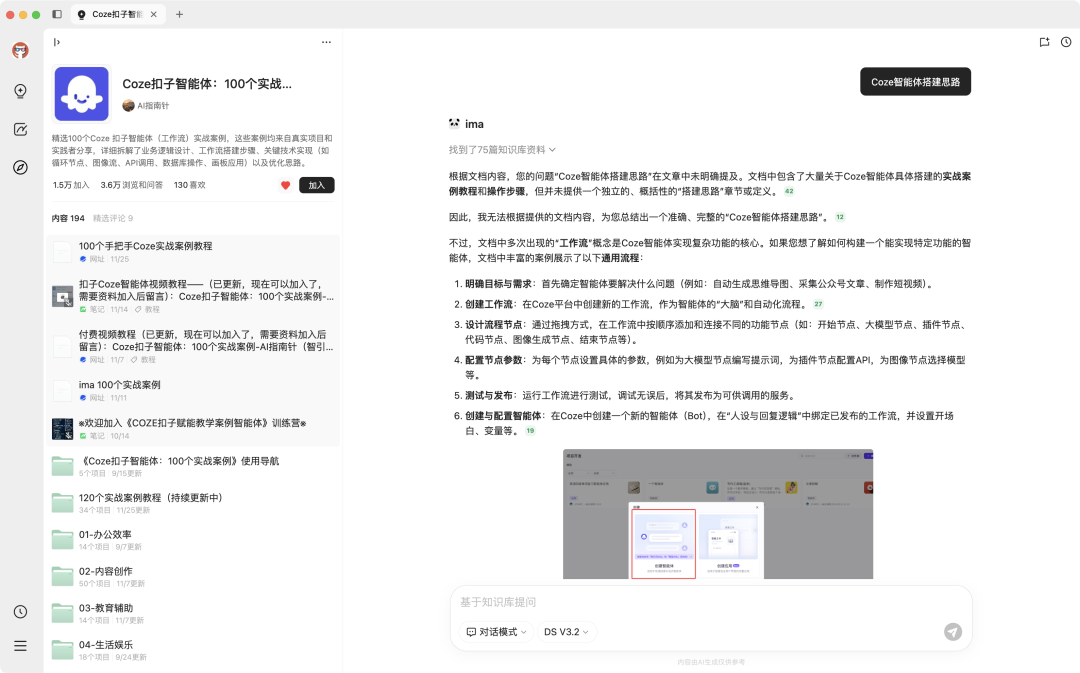The width and height of the screenshot is (1080, 673).
Task: Click the 1.5万 加入 member count
Action: 72,185
